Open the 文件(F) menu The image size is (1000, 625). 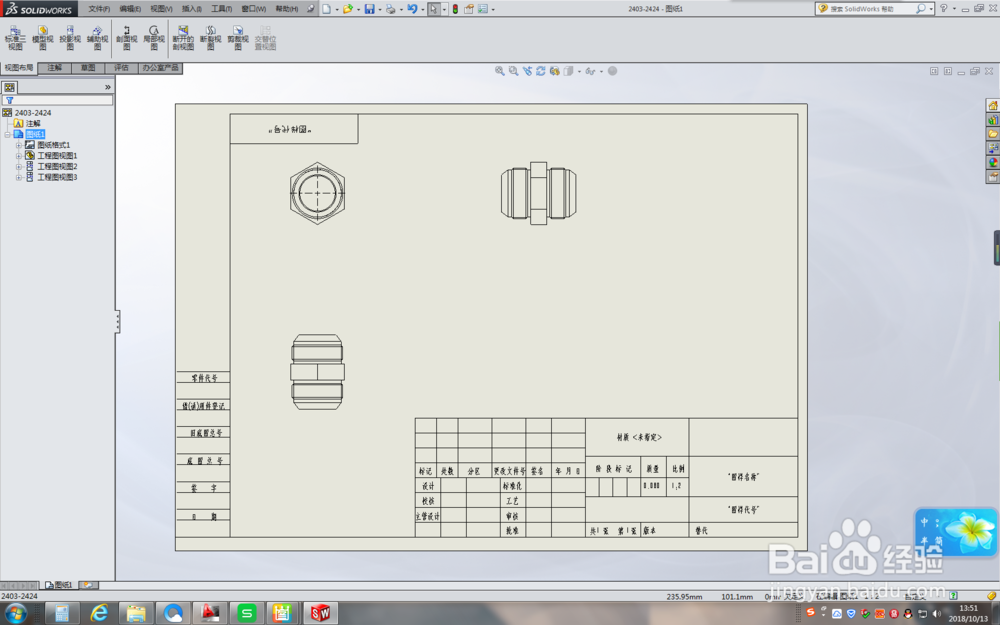99,9
